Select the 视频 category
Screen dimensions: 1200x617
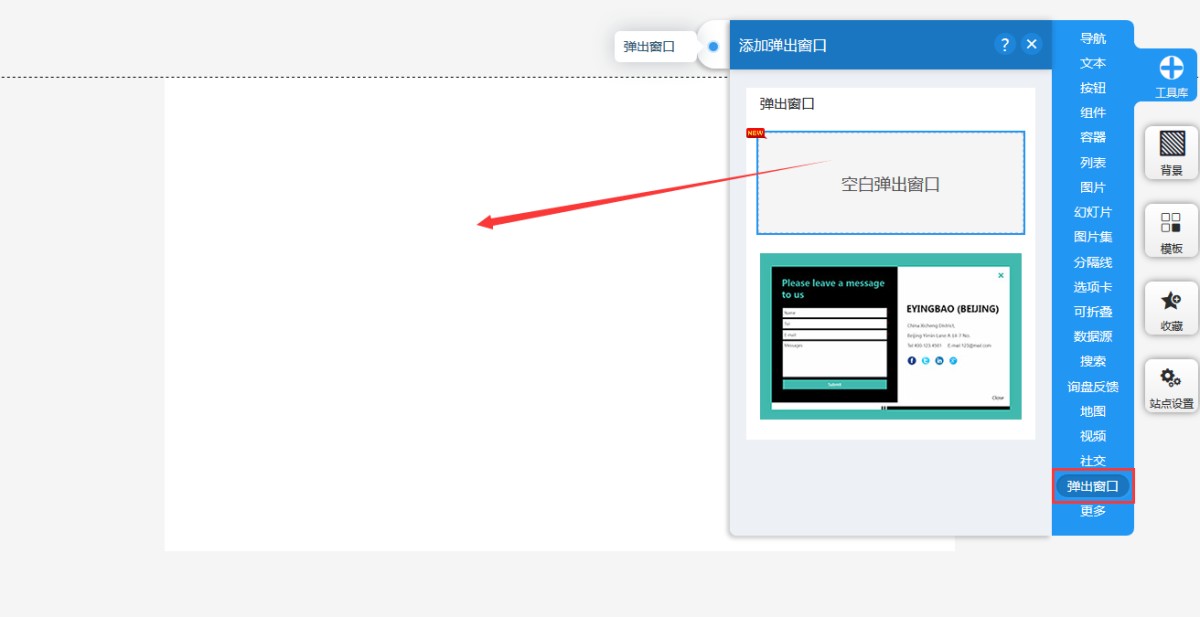point(1093,436)
